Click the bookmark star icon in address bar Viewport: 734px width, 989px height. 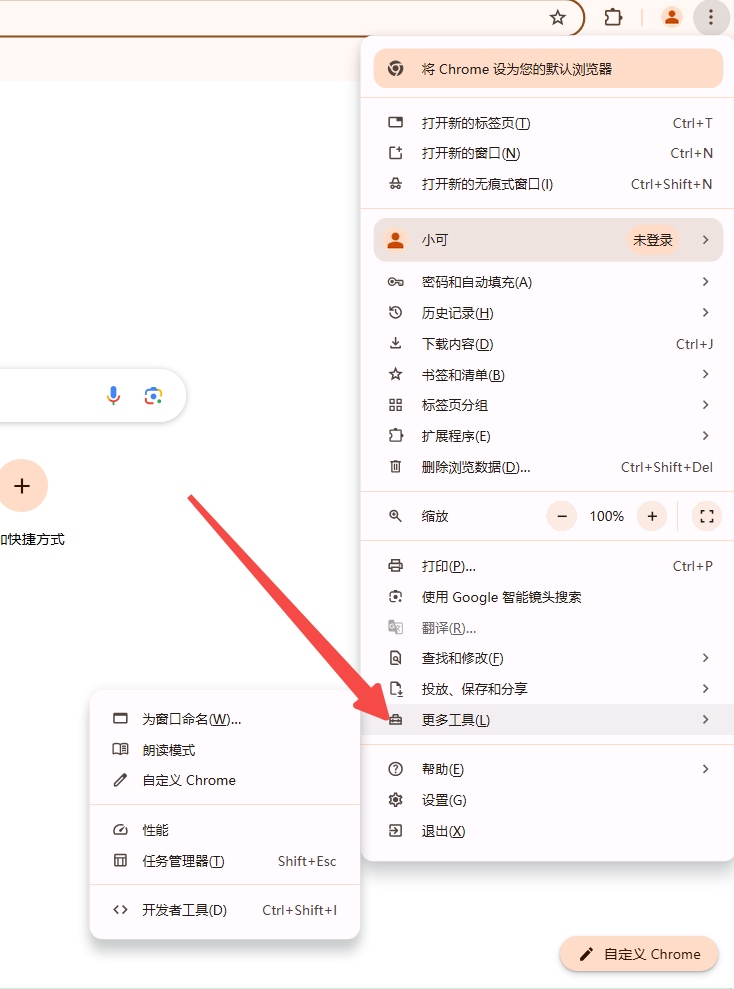(557, 18)
